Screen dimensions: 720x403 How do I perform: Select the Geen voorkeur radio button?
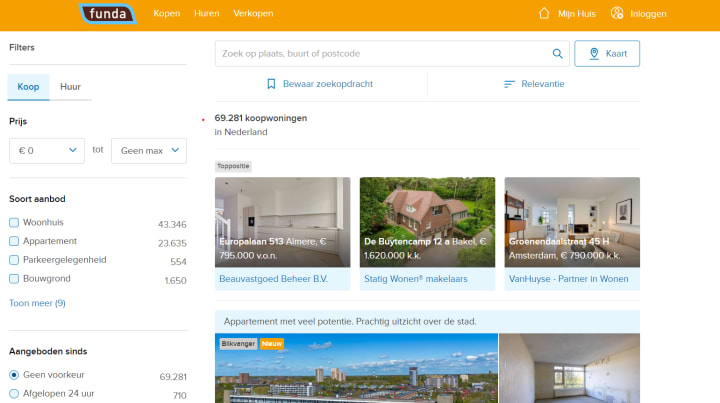(x=14, y=375)
